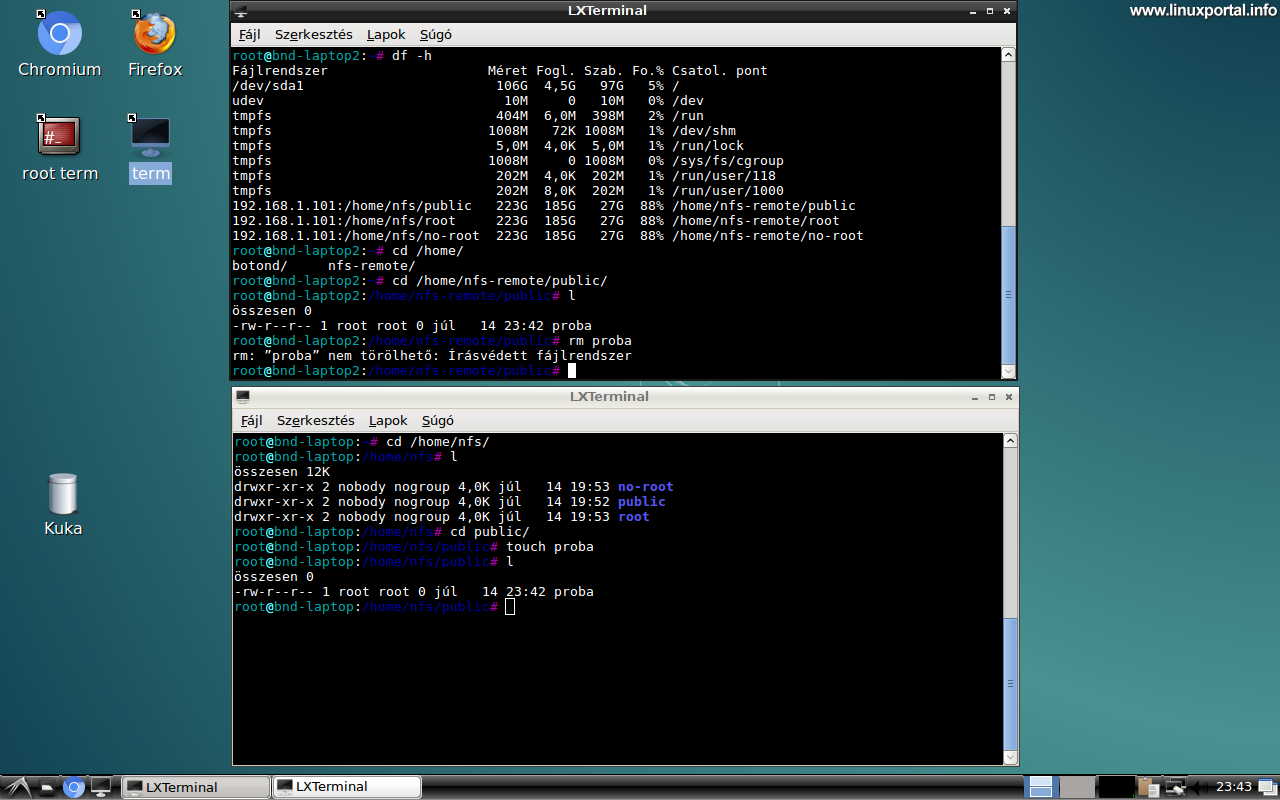The image size is (1280, 800).
Task: Click 'Írásvédett fájlrendszer' error message
Action: click(x=540, y=356)
